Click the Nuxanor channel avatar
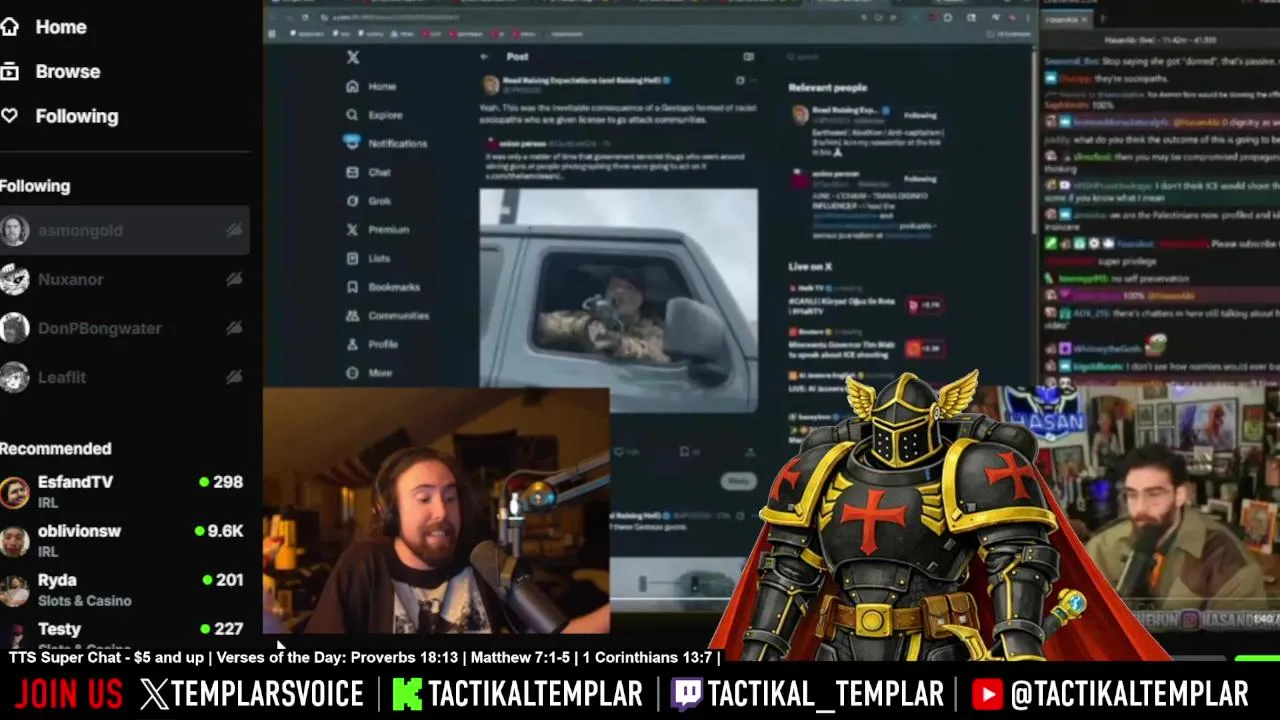This screenshot has height=720, width=1280. click(14, 279)
